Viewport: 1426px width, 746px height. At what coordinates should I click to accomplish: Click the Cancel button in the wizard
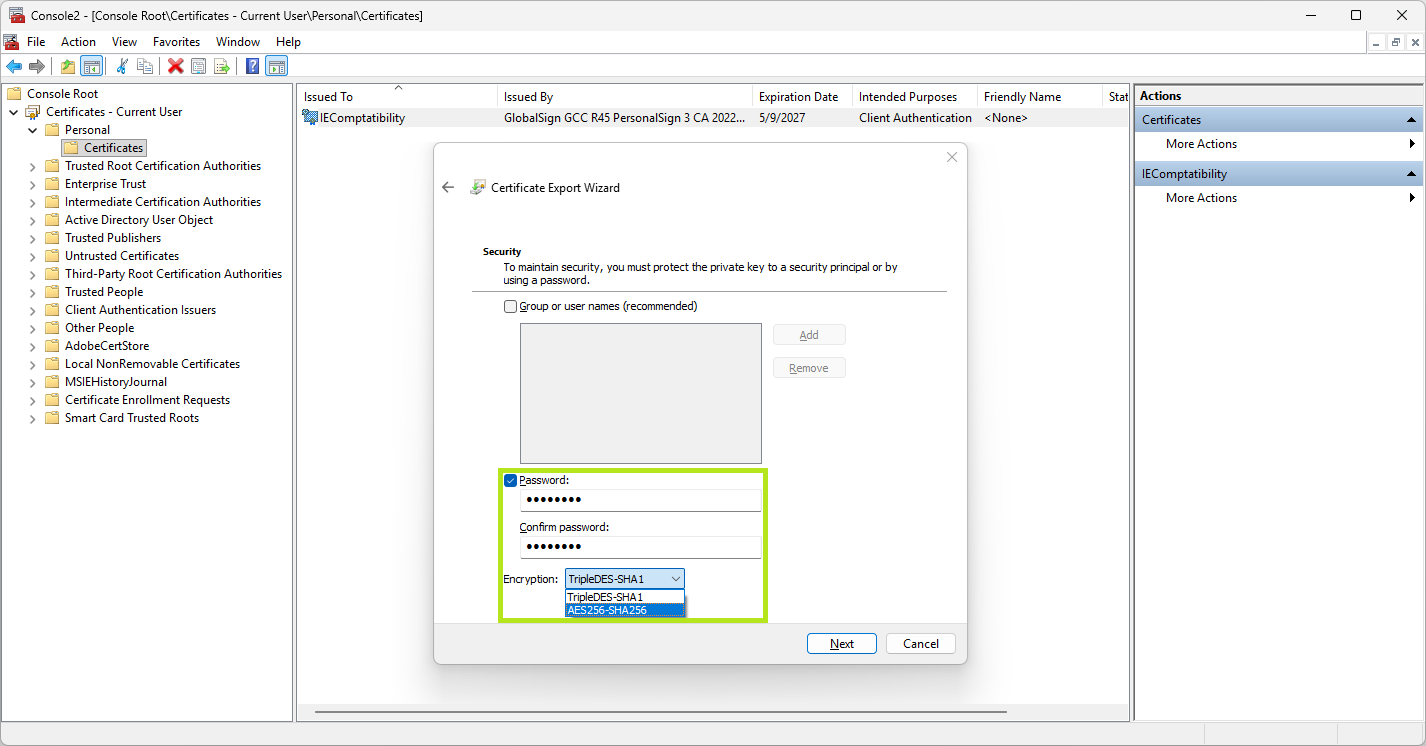click(921, 643)
